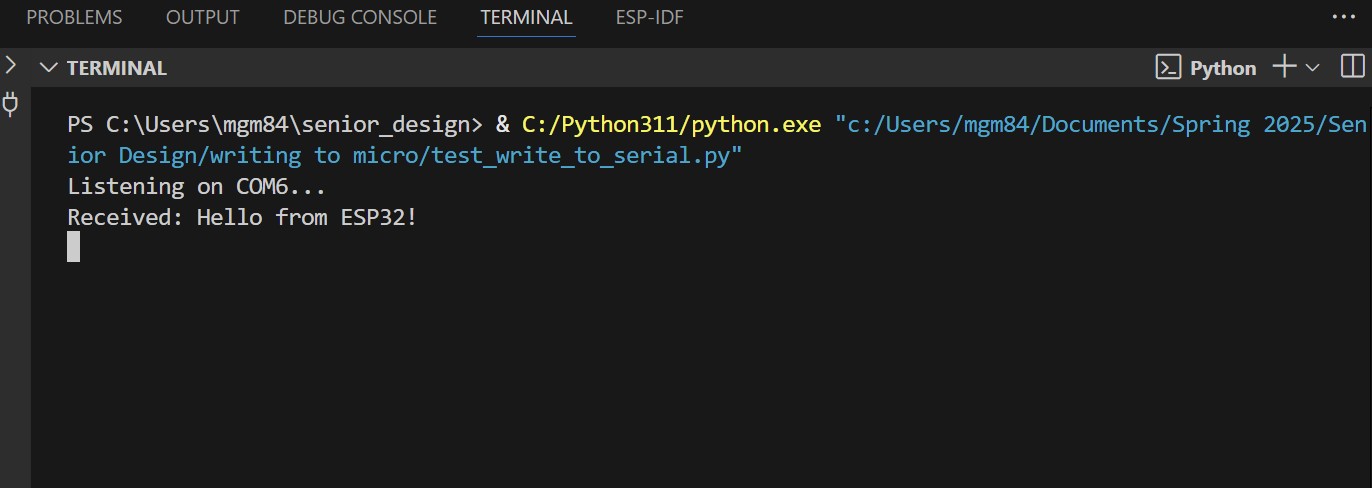Click the TERMINAL section header title
The height and width of the screenshot is (488, 1372).
(116, 68)
